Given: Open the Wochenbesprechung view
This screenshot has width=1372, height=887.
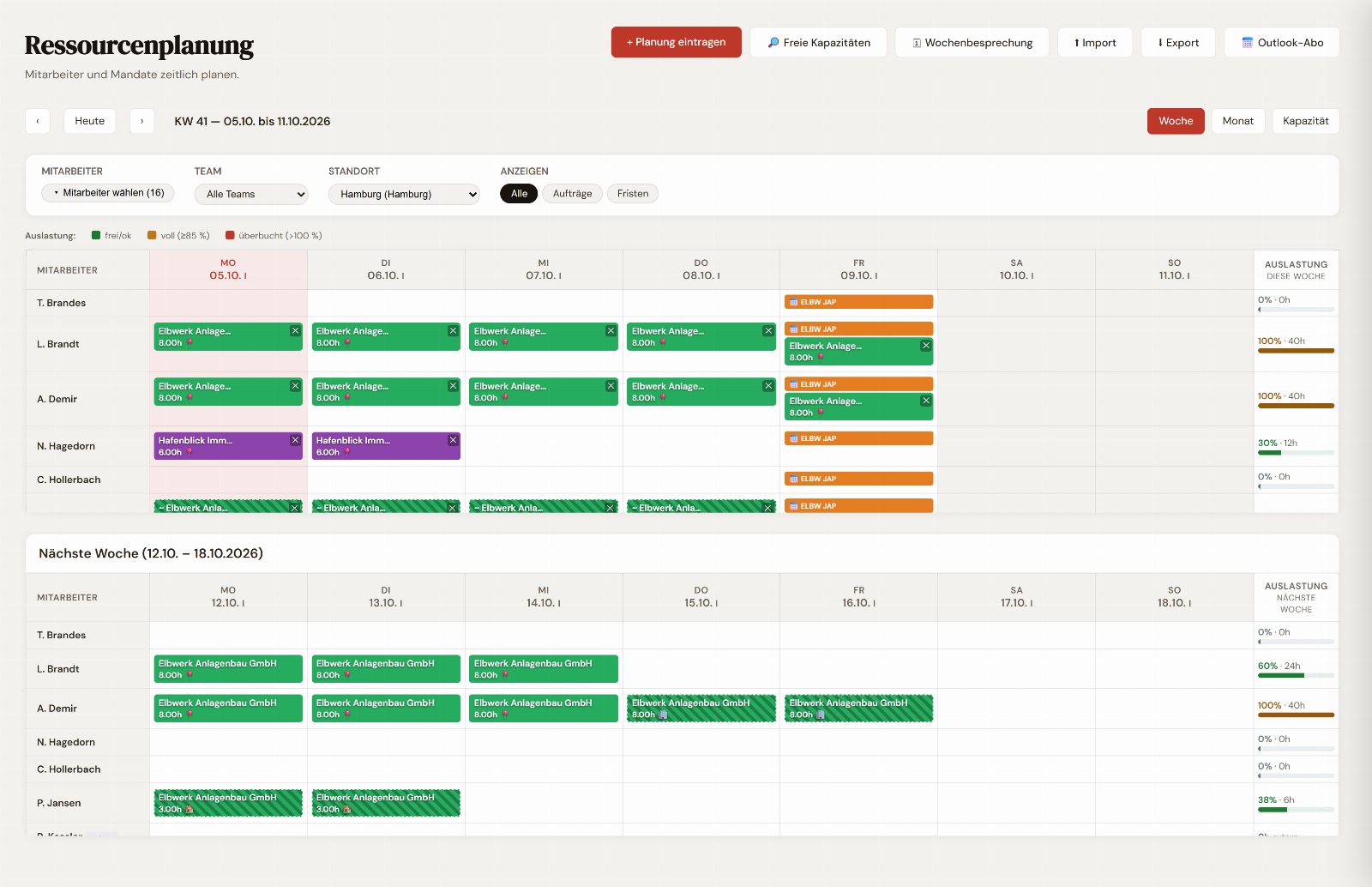Looking at the screenshot, I should (972, 42).
